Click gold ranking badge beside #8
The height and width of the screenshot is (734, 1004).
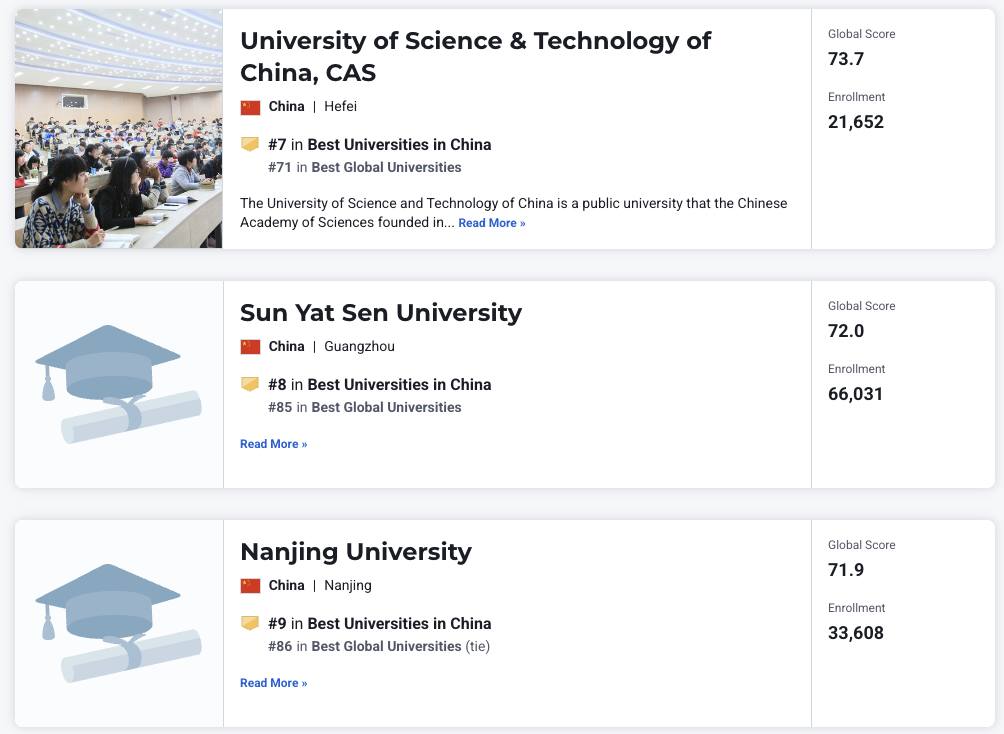(x=250, y=384)
